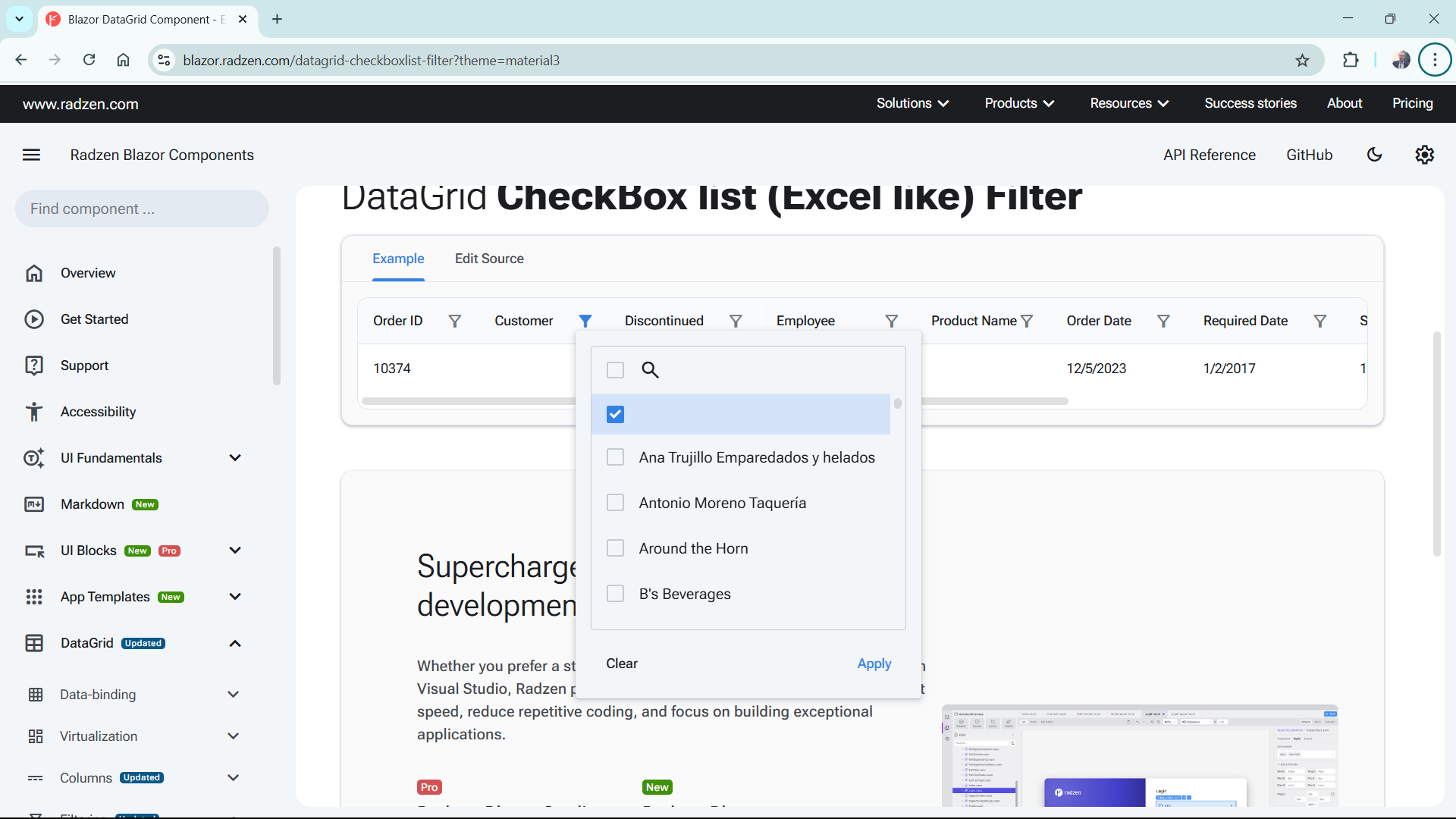Open the API Reference link

[x=1210, y=155]
